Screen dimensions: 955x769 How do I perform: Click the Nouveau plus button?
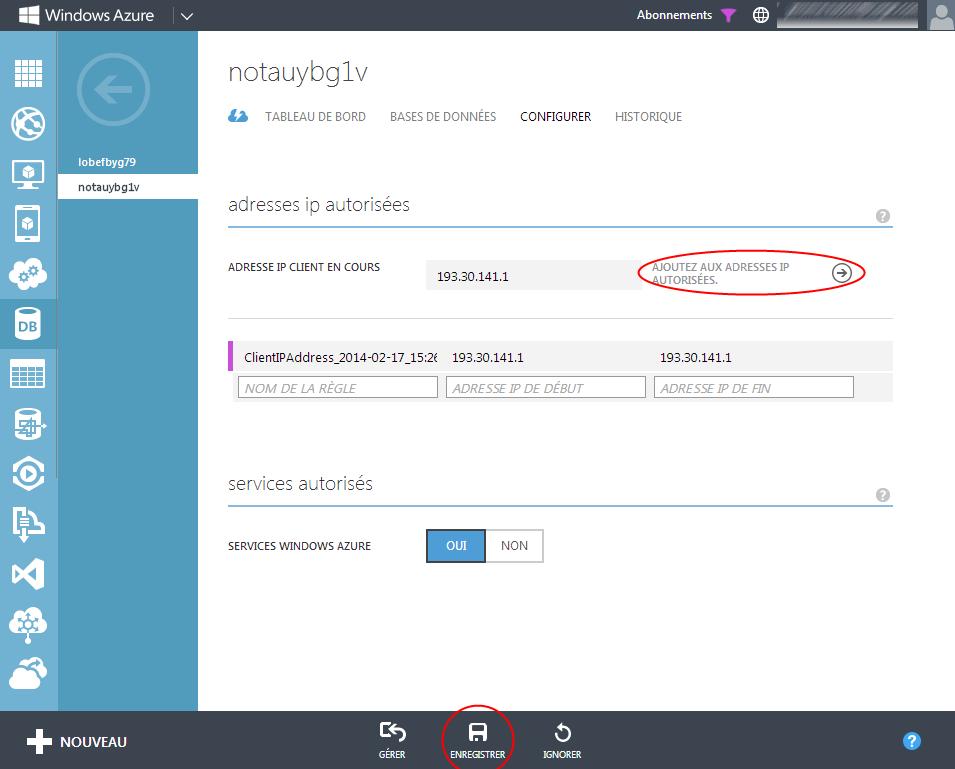77,742
